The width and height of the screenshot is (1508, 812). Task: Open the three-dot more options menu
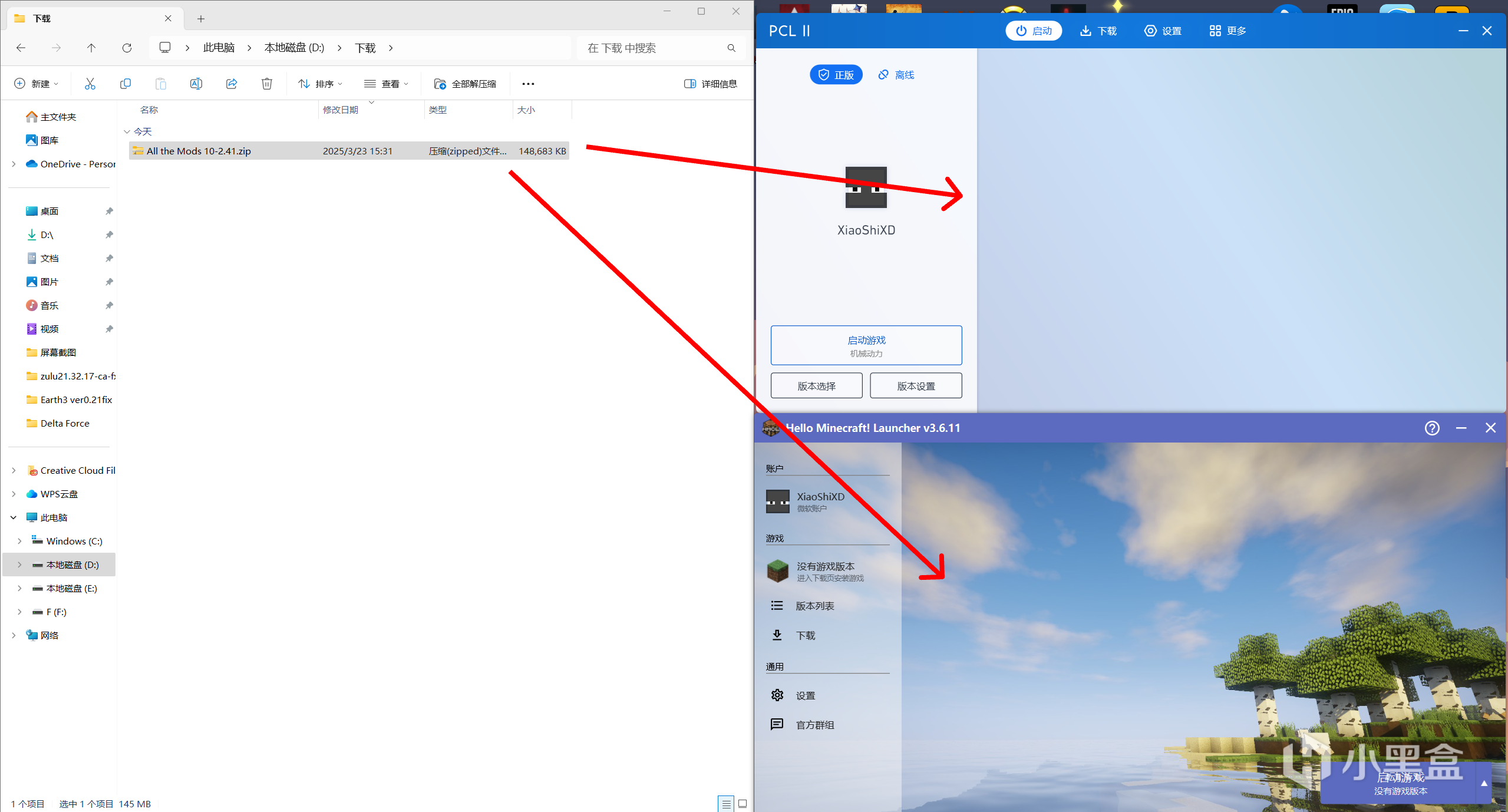pyautogui.click(x=528, y=84)
